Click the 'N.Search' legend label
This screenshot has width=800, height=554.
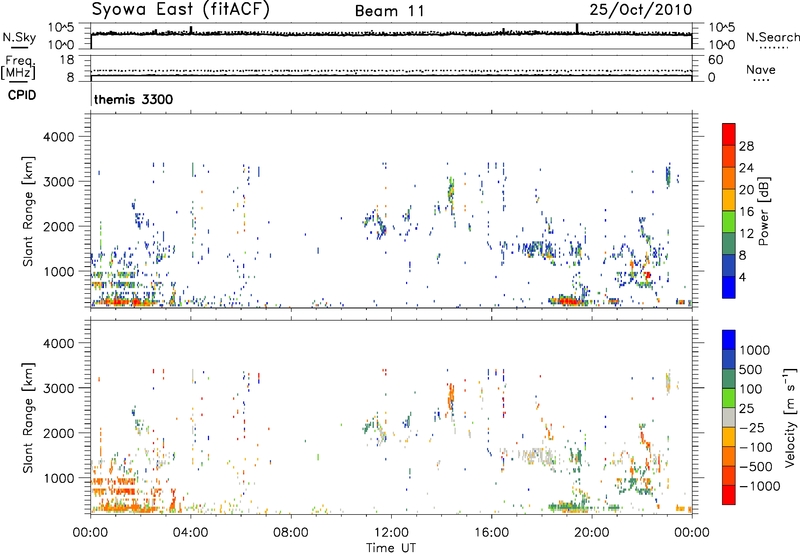tap(772, 37)
